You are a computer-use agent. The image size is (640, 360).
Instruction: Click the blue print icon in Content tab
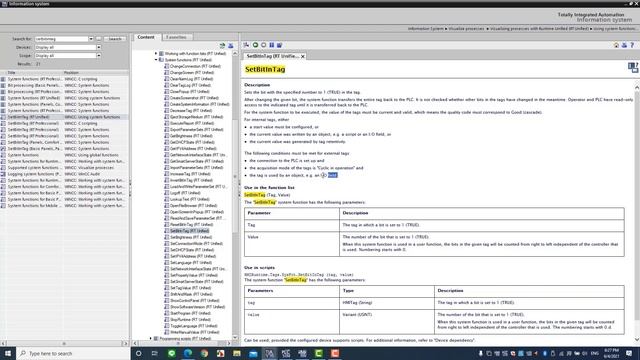tap(231, 46)
